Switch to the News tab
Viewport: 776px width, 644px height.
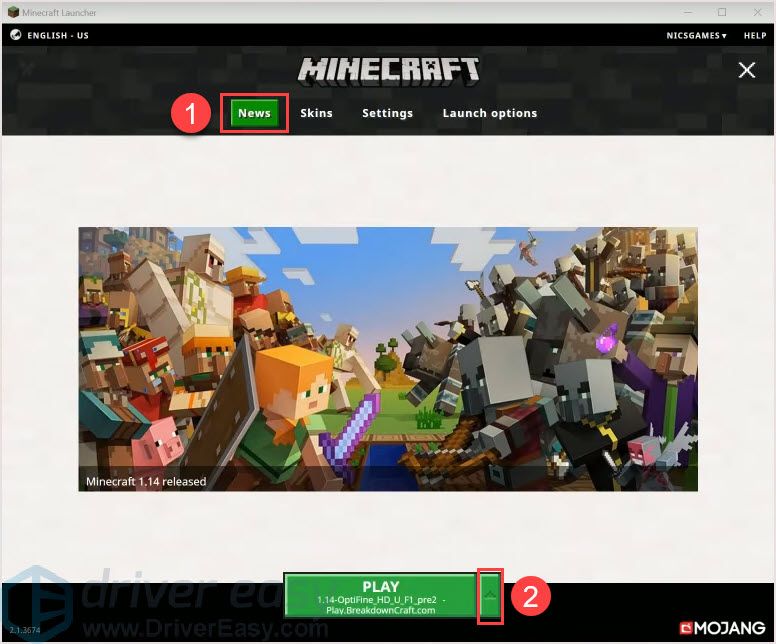tap(254, 113)
